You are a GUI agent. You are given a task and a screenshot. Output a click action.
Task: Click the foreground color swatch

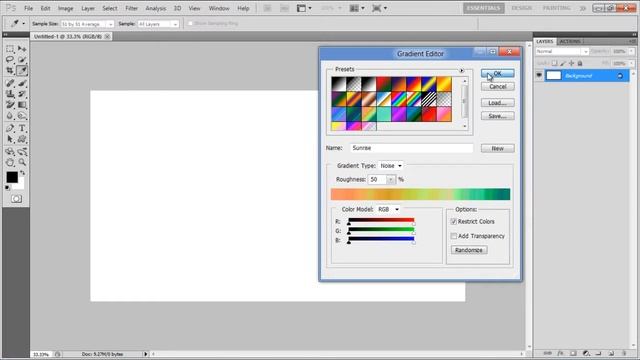coord(11,177)
